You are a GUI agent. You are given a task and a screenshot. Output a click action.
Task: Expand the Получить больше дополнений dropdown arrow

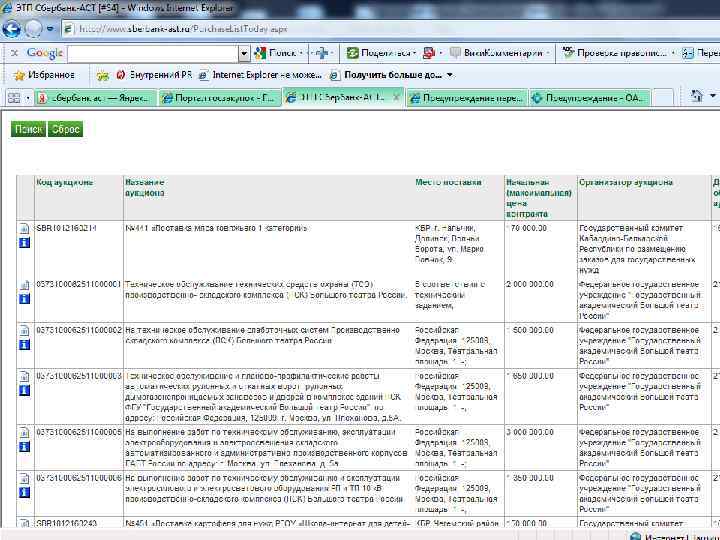click(450, 75)
